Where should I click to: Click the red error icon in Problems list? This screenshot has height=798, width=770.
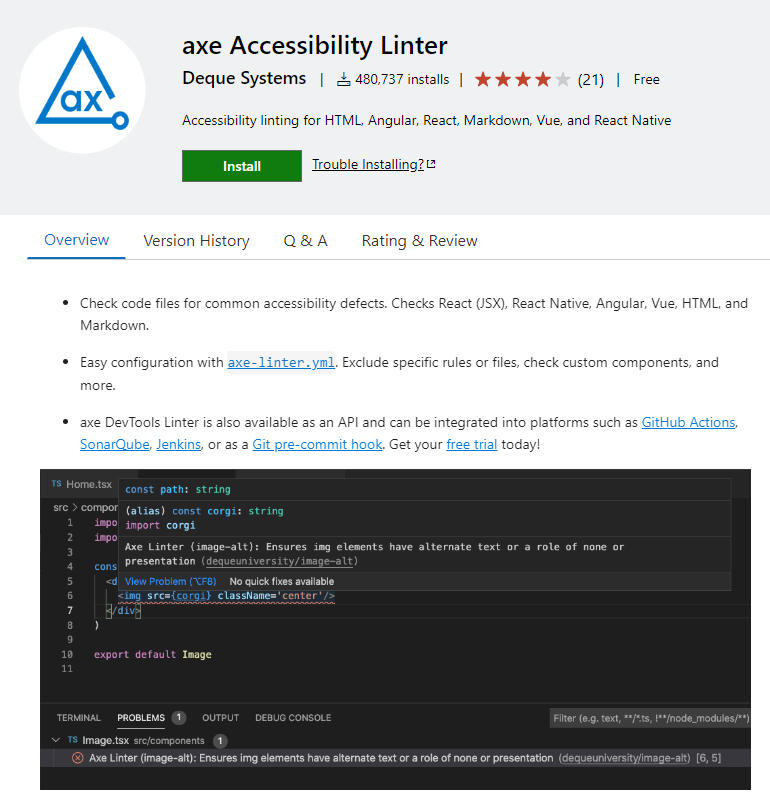pyautogui.click(x=77, y=758)
